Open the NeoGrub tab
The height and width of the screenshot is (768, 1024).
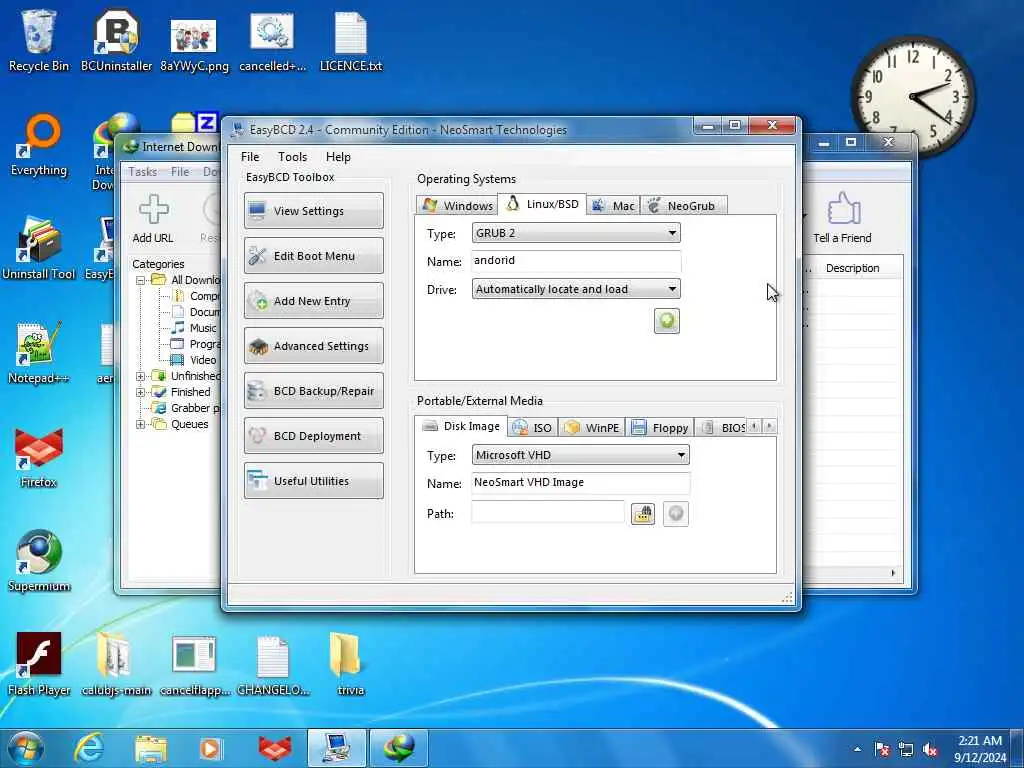click(683, 206)
